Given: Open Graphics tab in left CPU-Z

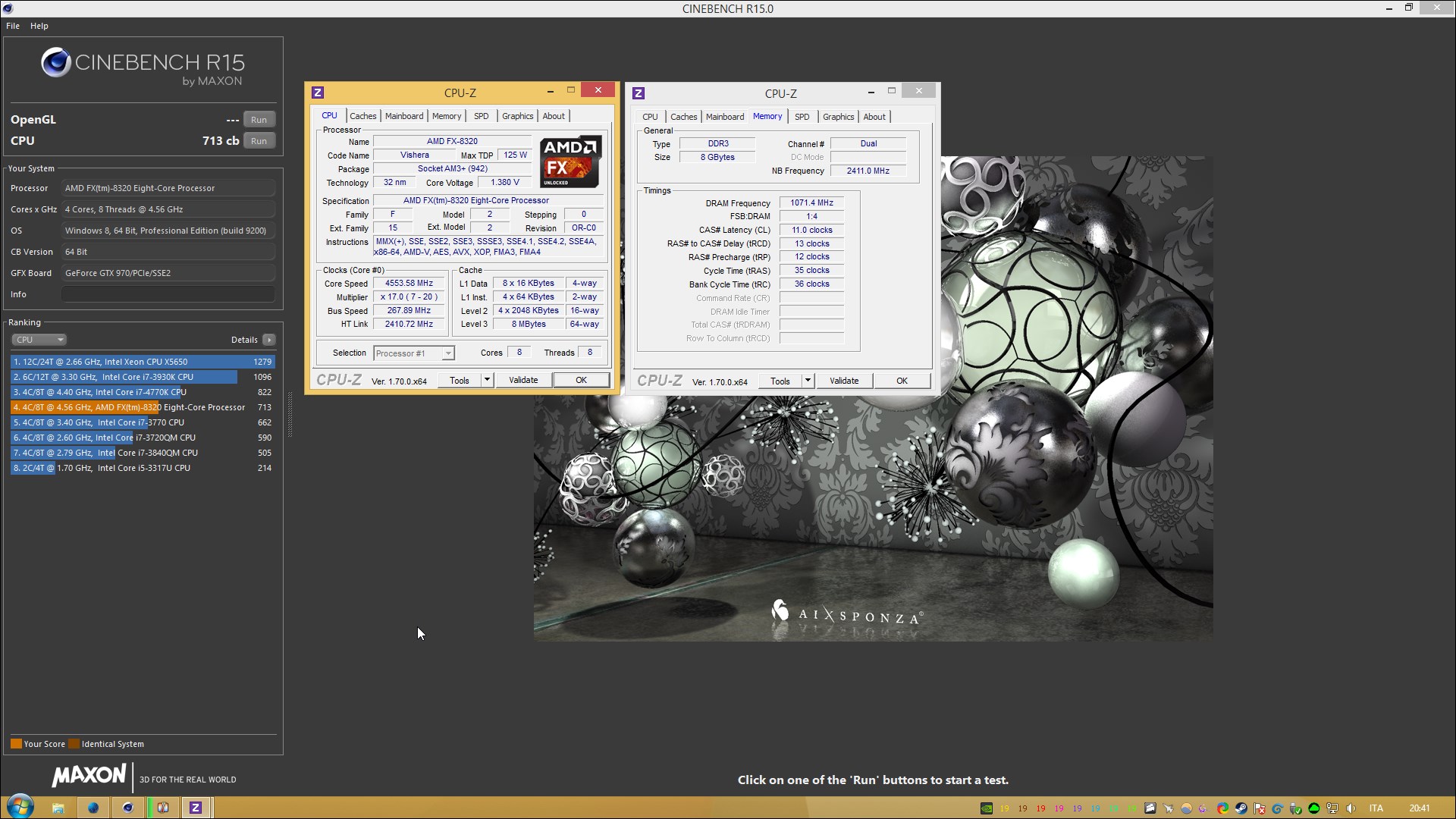Looking at the screenshot, I should pyautogui.click(x=518, y=116).
